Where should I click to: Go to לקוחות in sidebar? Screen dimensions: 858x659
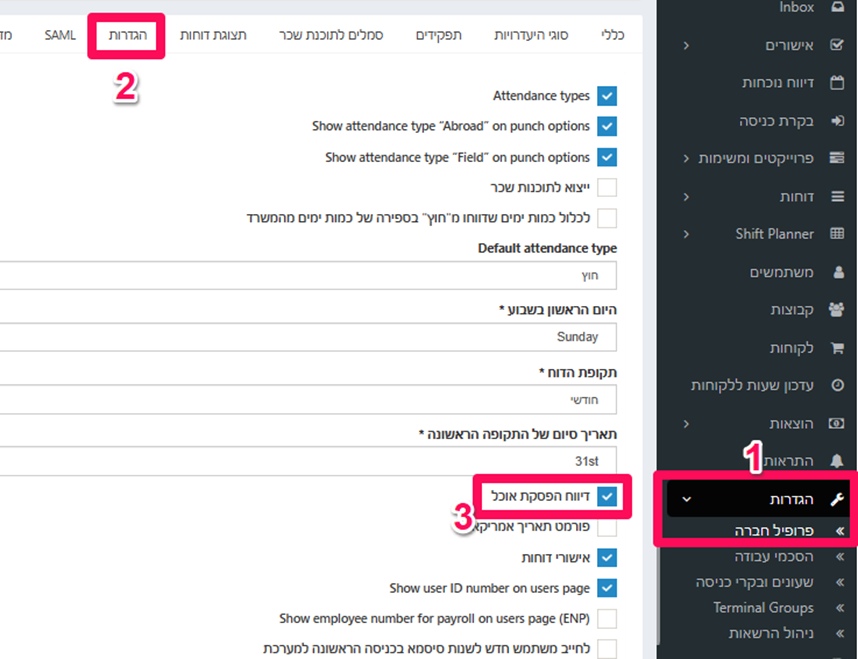point(792,348)
